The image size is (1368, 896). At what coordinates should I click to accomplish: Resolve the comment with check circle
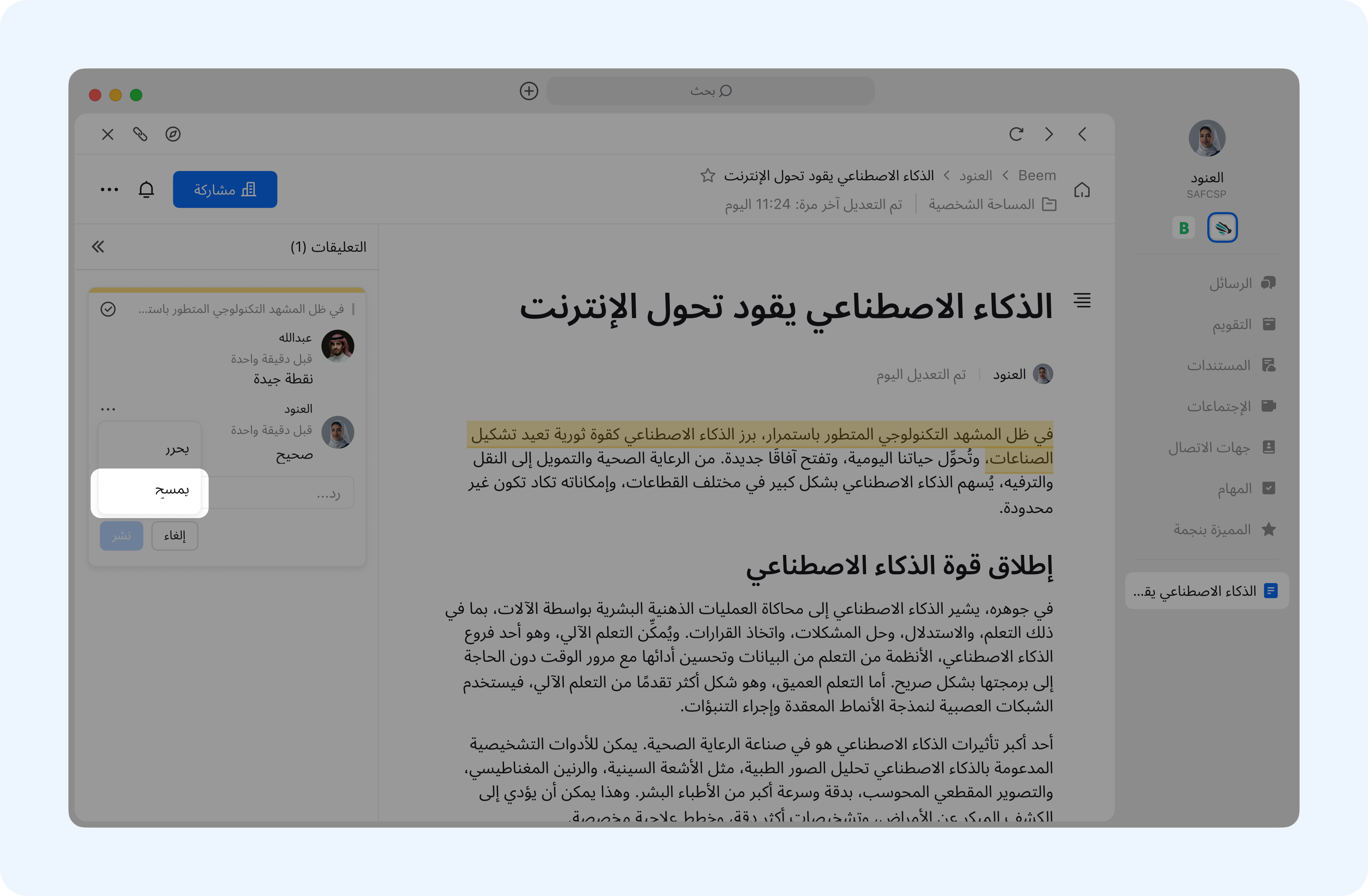108,309
